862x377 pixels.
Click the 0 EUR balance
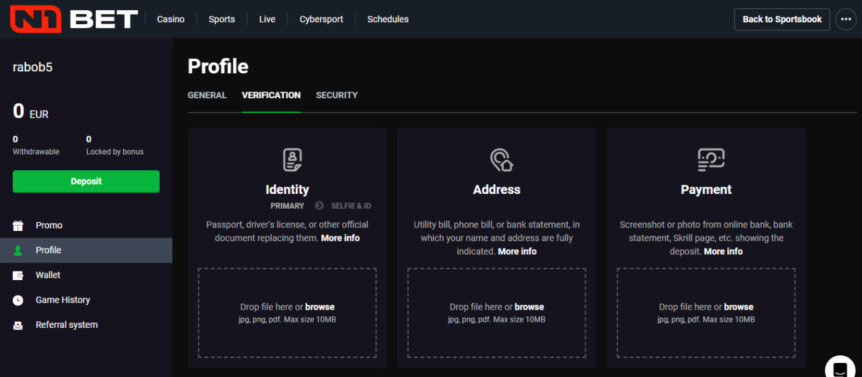point(31,112)
